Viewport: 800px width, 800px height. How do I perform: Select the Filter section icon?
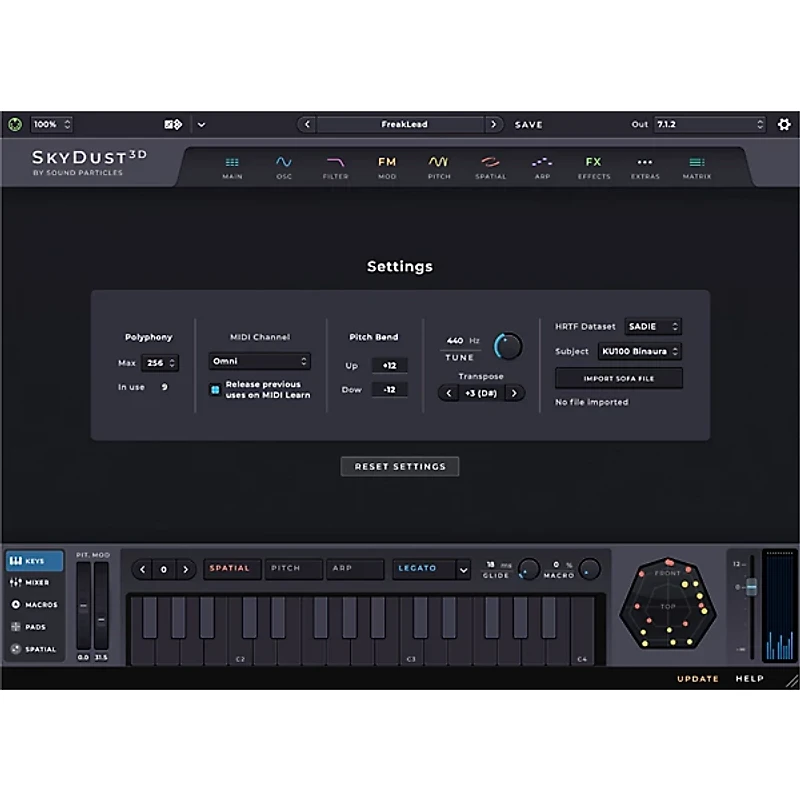click(x=336, y=164)
